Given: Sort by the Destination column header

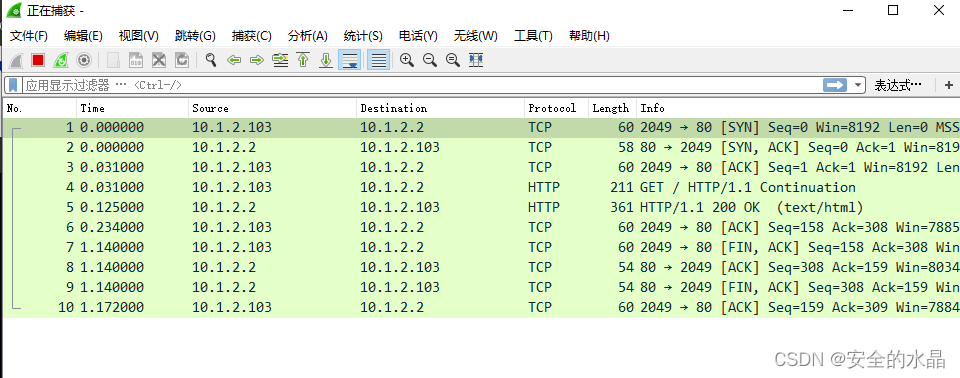Looking at the screenshot, I should pos(440,108).
